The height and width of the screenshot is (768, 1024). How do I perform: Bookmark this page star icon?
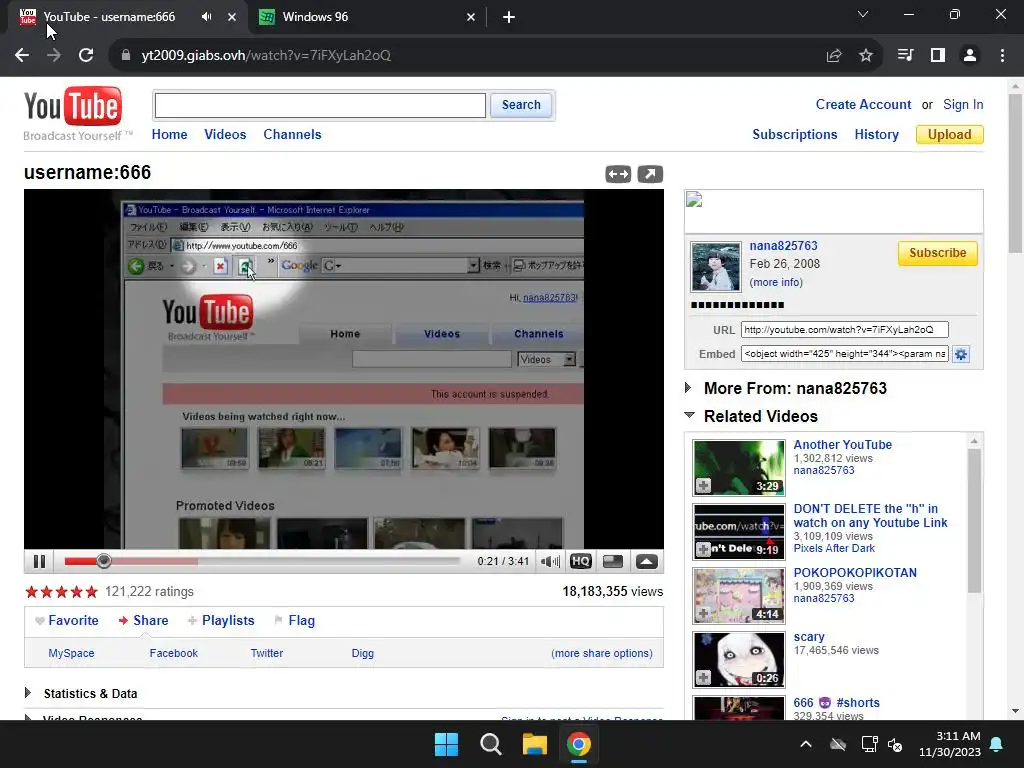[x=865, y=56]
